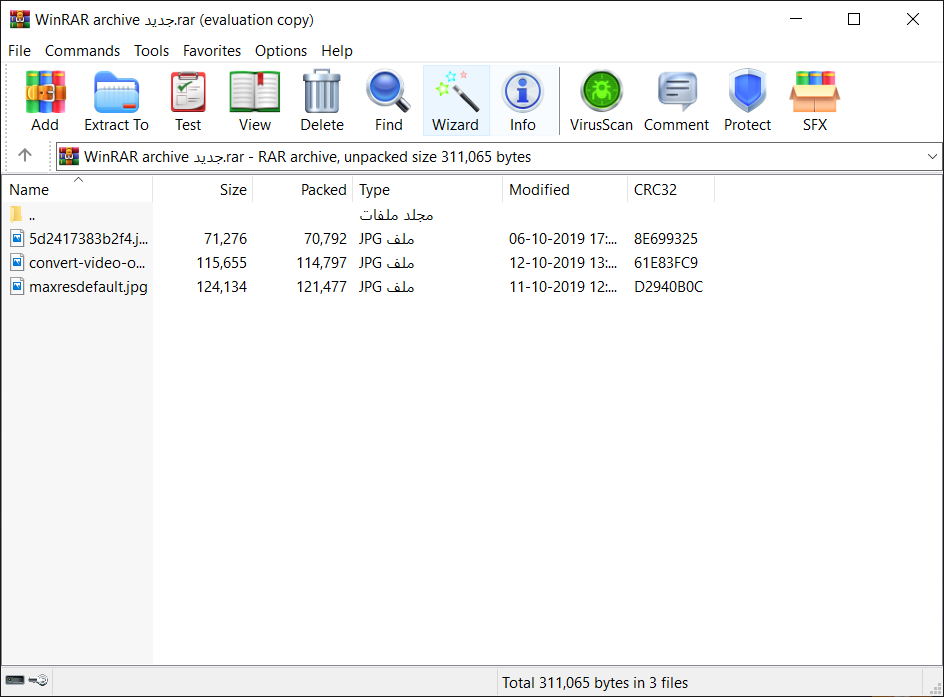This screenshot has height=697, width=944.
Task: Open the View book icon
Action: [x=255, y=91]
